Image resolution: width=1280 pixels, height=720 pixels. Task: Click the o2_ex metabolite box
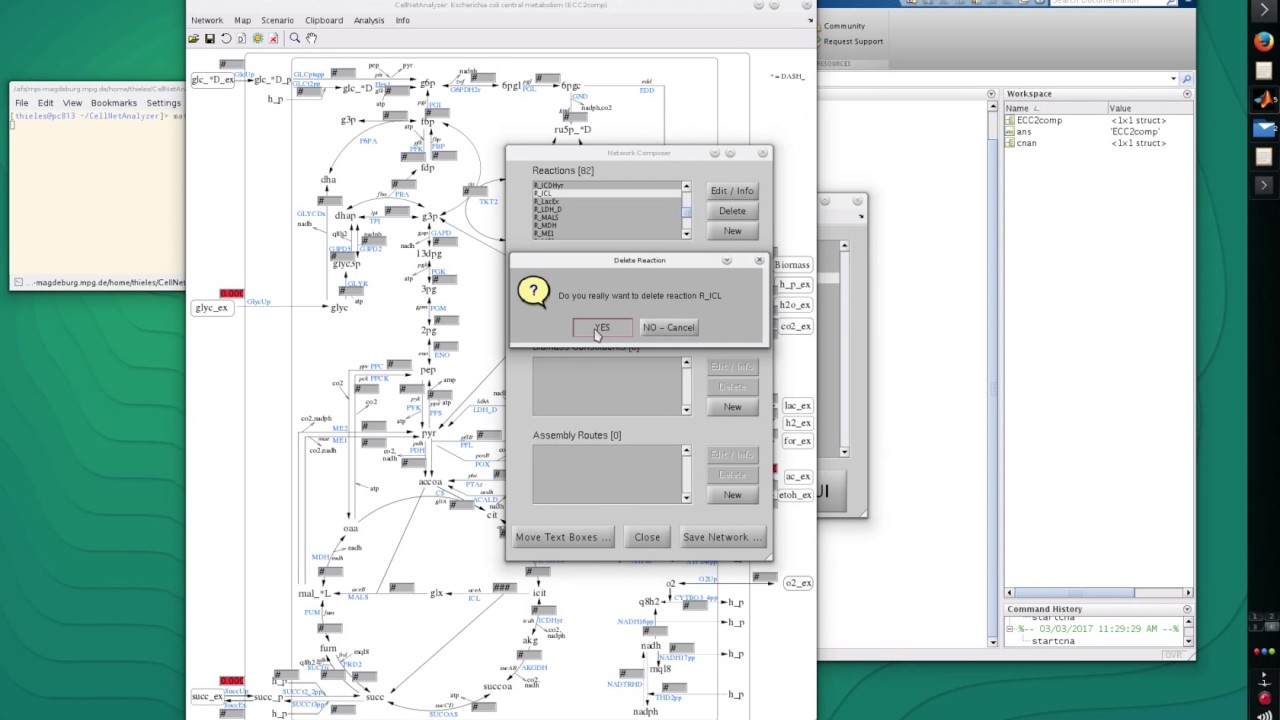(798, 583)
